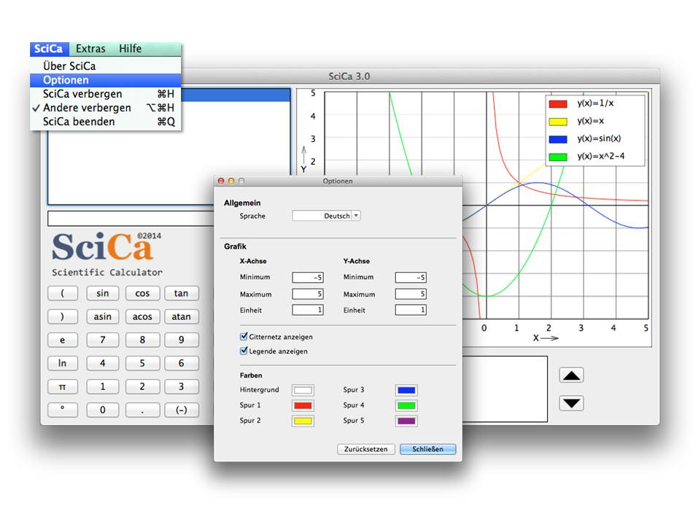Click the Zurücksetzen button
The width and height of the screenshot is (700, 525).
366,449
